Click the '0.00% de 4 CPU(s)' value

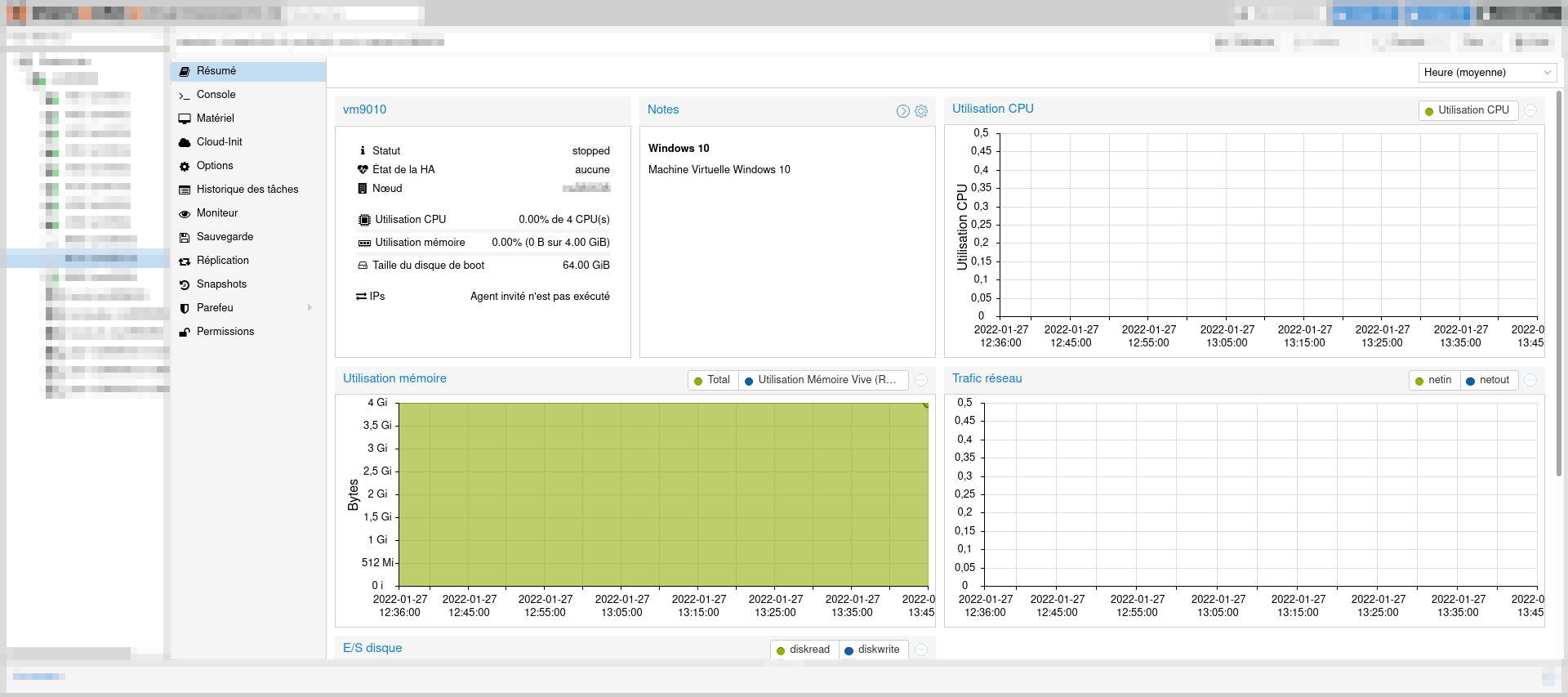point(564,220)
